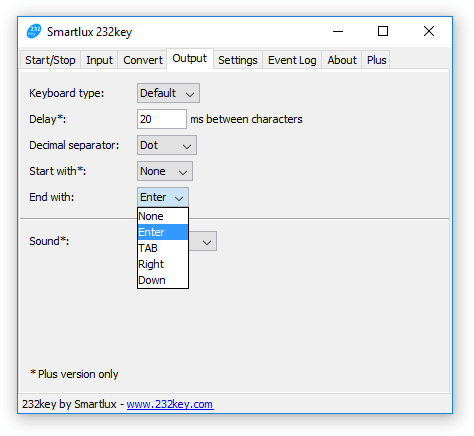Minimize the Smartlux 232key window
This screenshot has height=436, width=474.
pos(338,31)
